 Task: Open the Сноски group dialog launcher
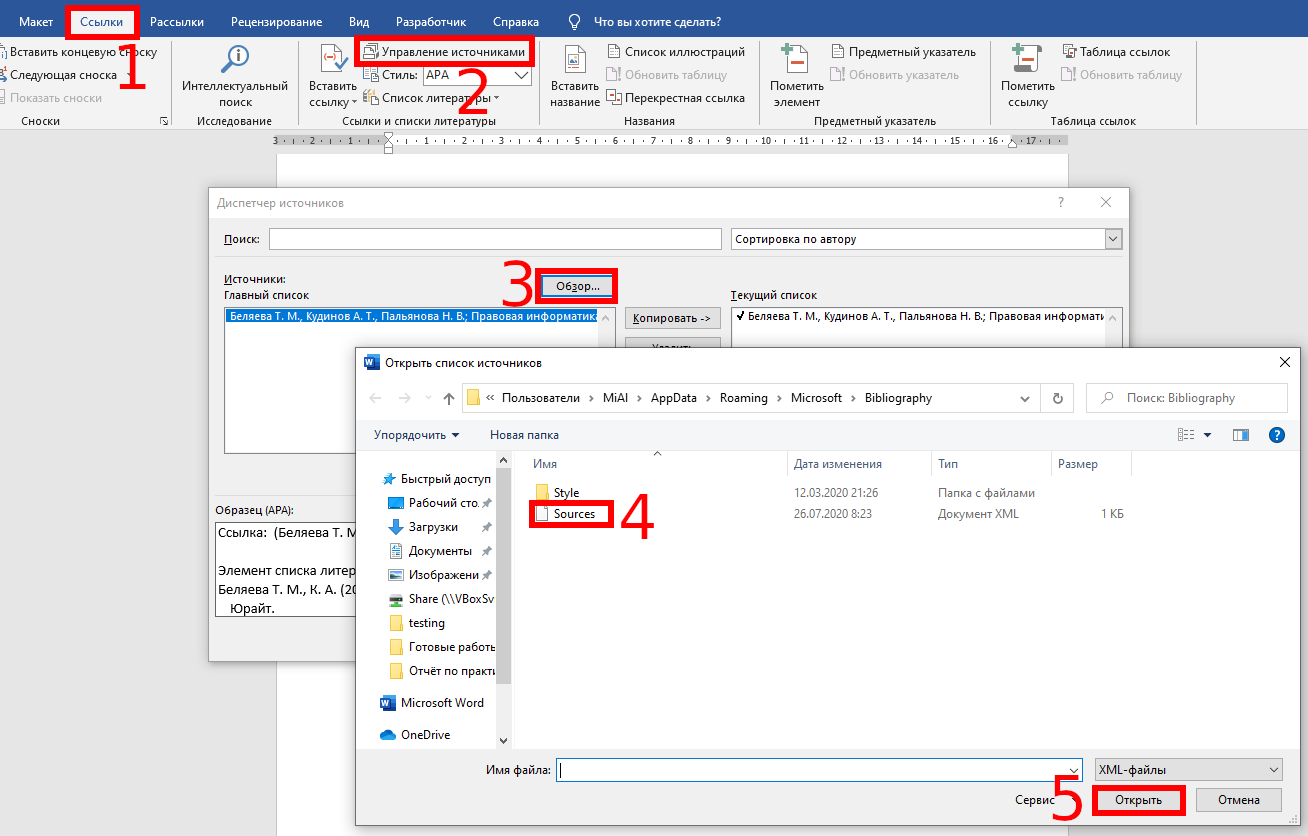pyautogui.click(x=163, y=121)
